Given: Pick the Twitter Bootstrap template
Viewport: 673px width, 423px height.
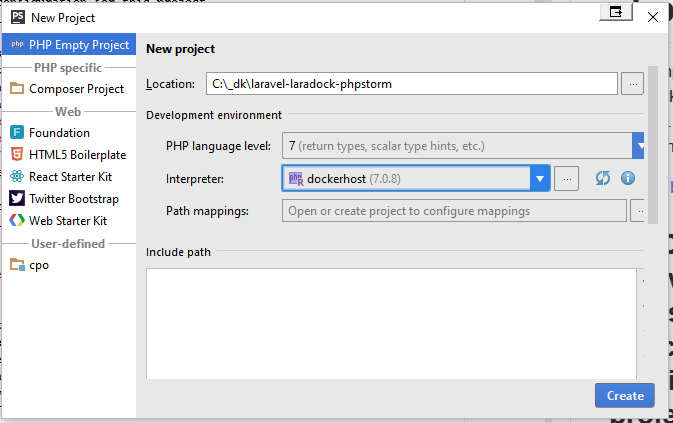Looking at the screenshot, I should click(x=69, y=199).
